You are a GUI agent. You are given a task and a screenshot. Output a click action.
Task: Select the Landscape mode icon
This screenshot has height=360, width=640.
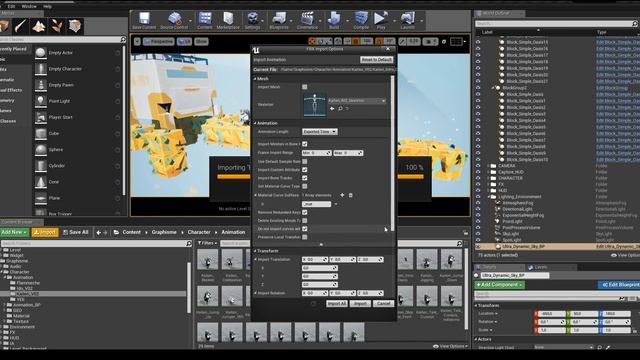coord(39,26)
